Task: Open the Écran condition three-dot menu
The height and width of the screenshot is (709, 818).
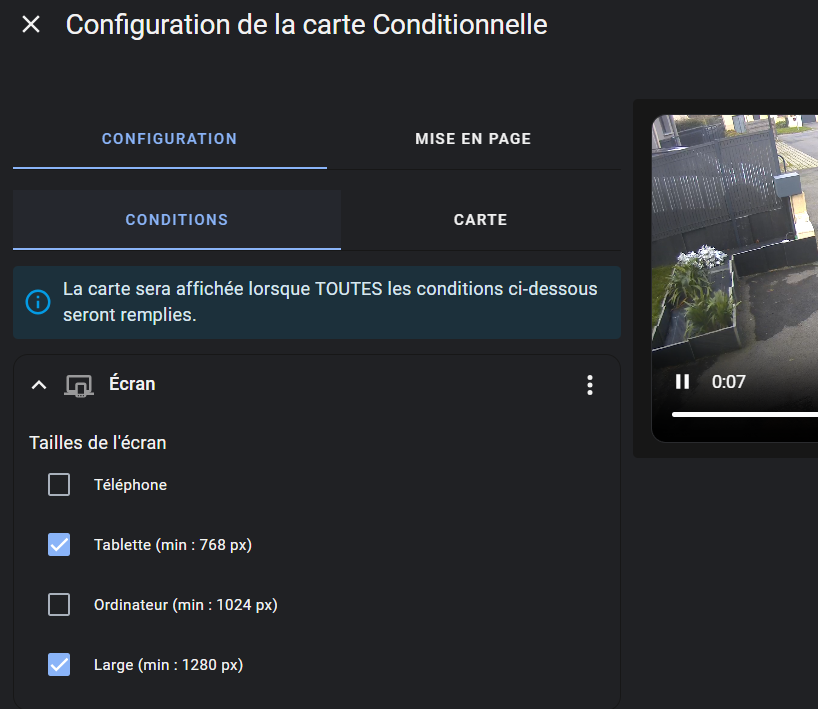Action: click(590, 385)
